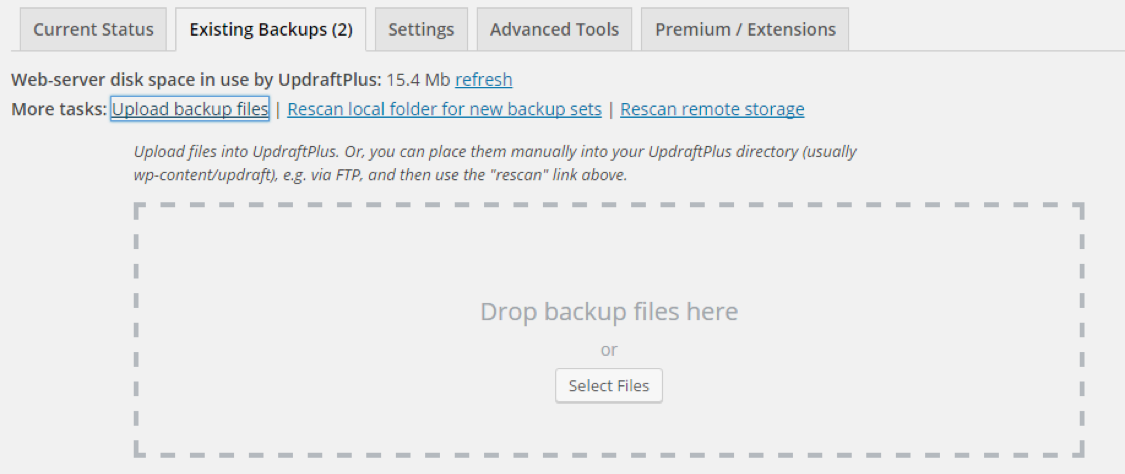
Task: Open the Advanced Tools tab
Action: pos(554,29)
